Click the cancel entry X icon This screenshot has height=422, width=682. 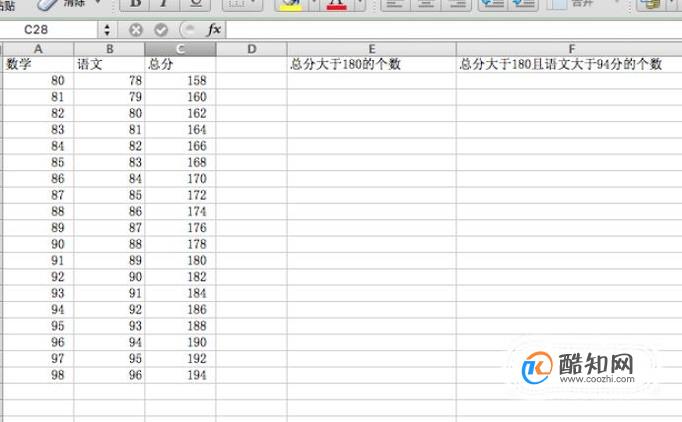click(136, 30)
